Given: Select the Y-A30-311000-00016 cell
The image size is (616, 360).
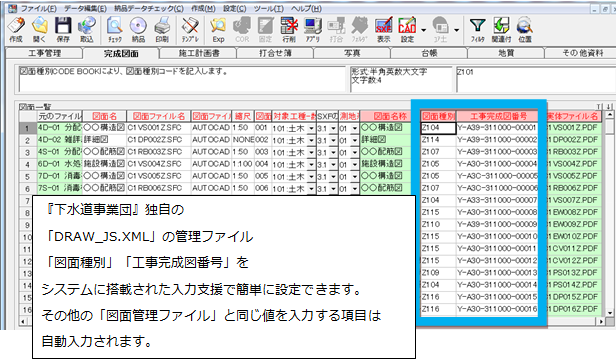Looking at the screenshot, I should coord(497,309).
